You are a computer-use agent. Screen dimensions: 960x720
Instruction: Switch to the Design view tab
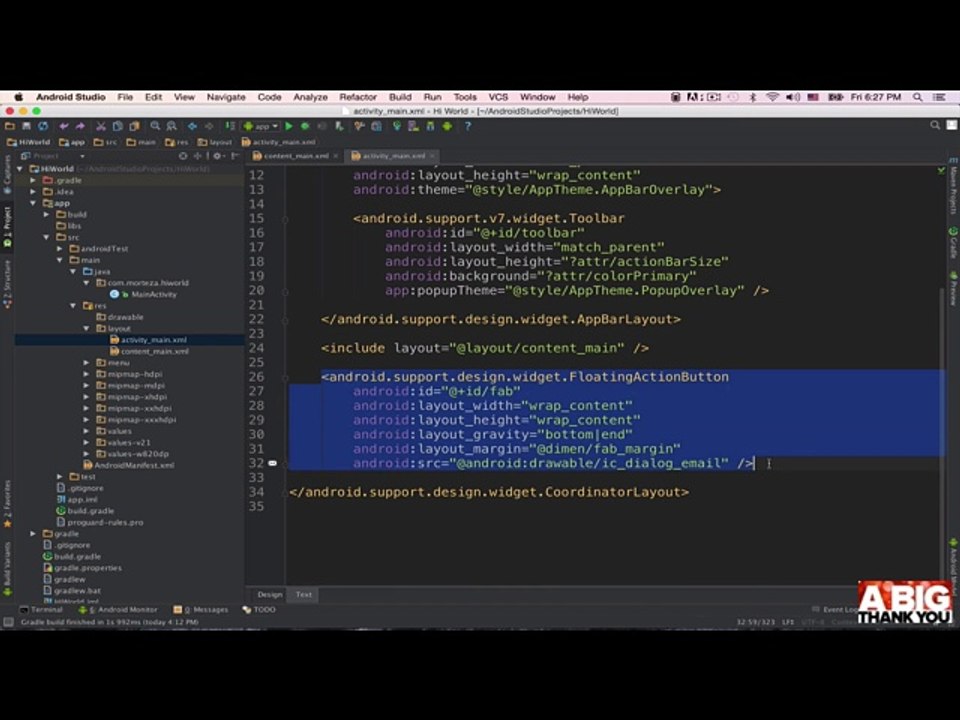point(269,594)
